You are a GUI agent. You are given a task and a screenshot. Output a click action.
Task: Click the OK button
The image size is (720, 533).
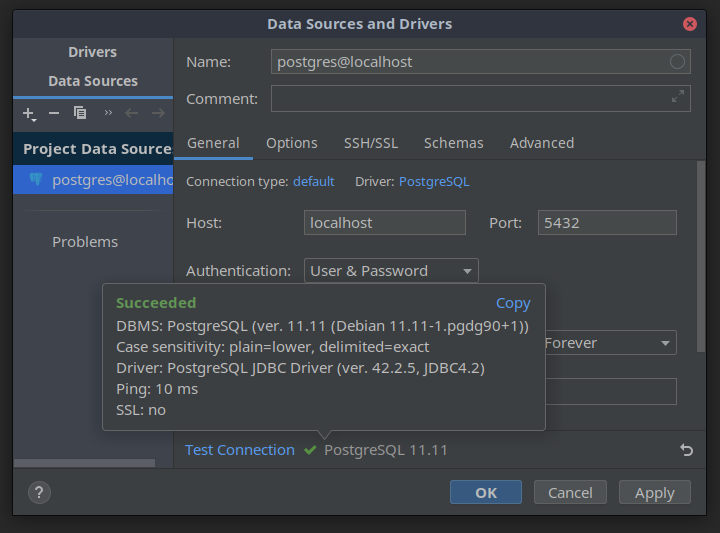pos(486,493)
